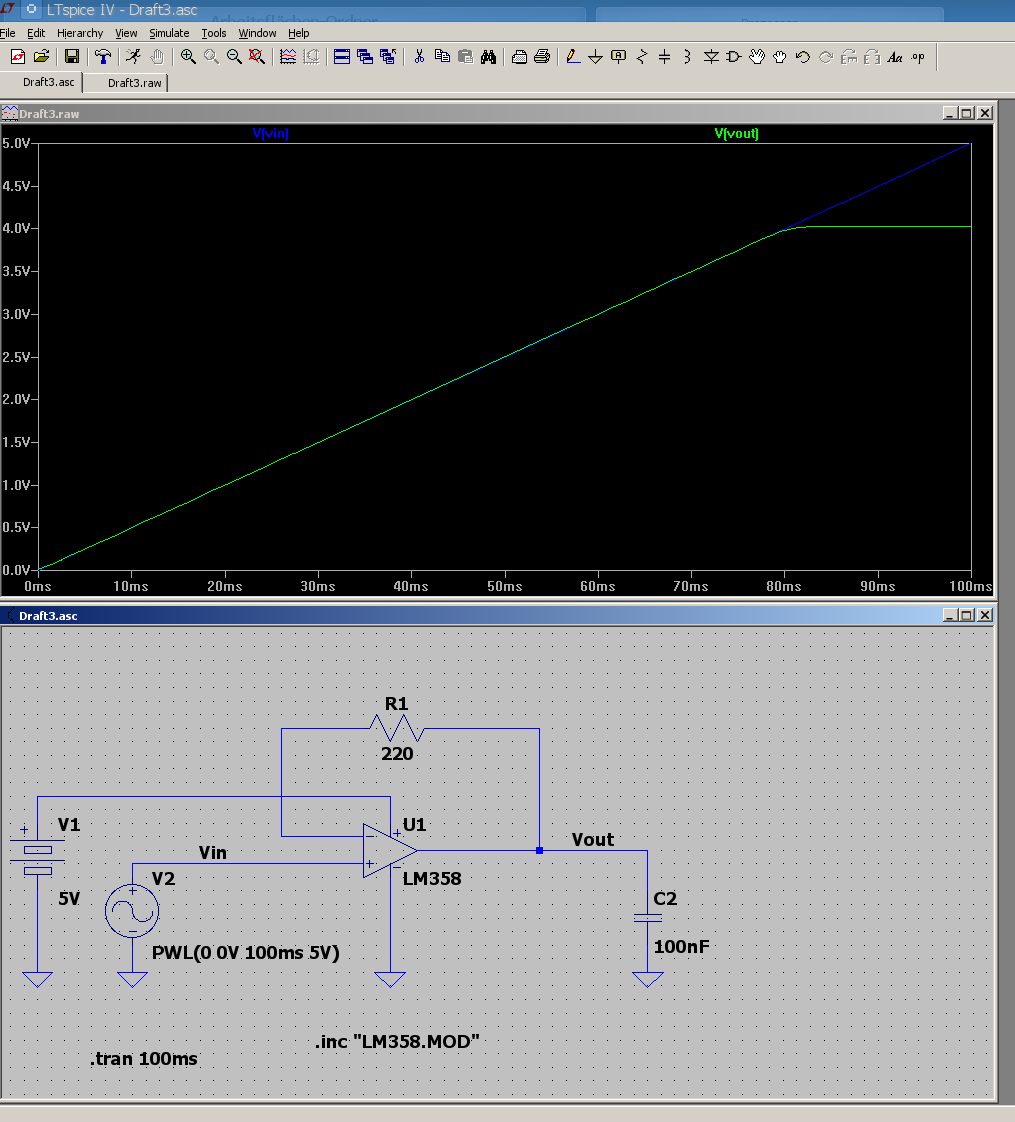Select the drag hand tool

[x=780, y=57]
